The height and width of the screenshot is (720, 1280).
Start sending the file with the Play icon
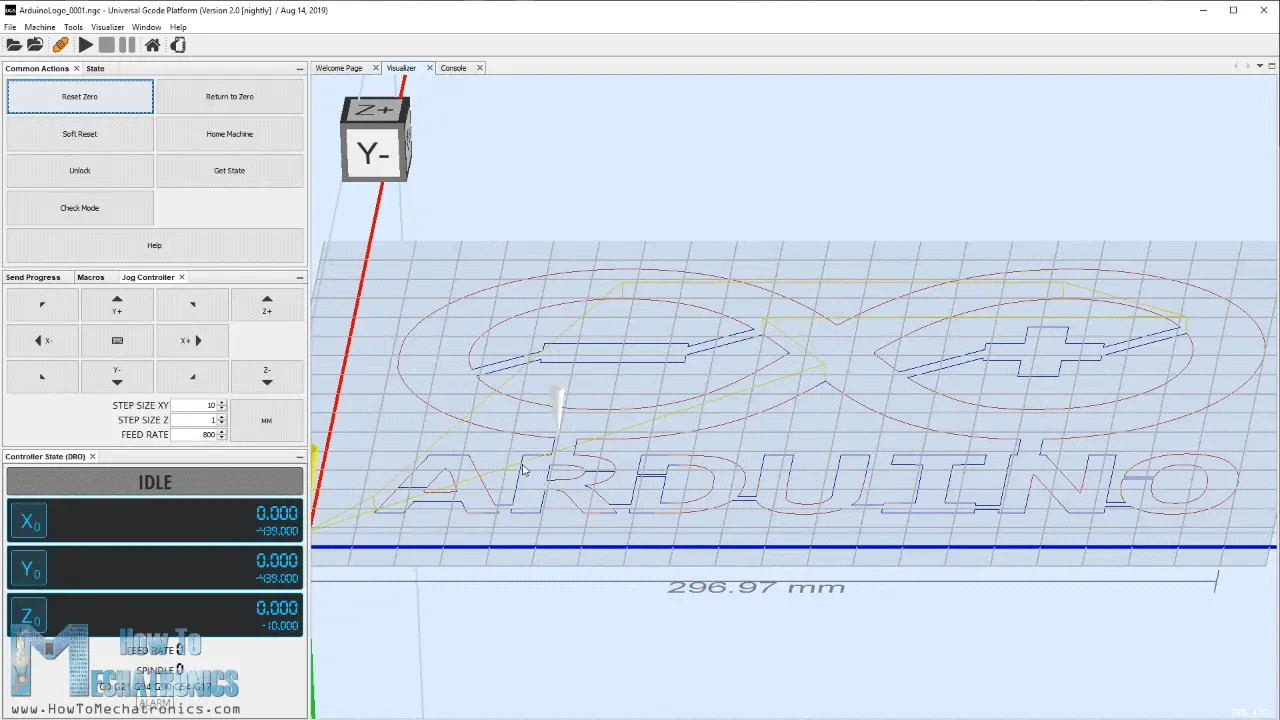[x=85, y=44]
